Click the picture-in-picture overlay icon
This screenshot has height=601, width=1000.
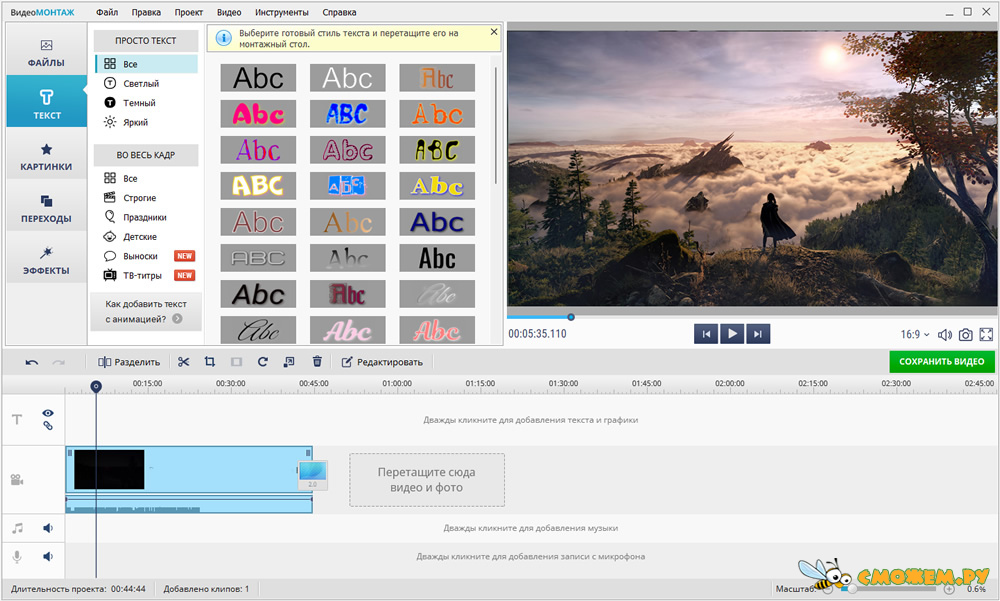click(289, 362)
